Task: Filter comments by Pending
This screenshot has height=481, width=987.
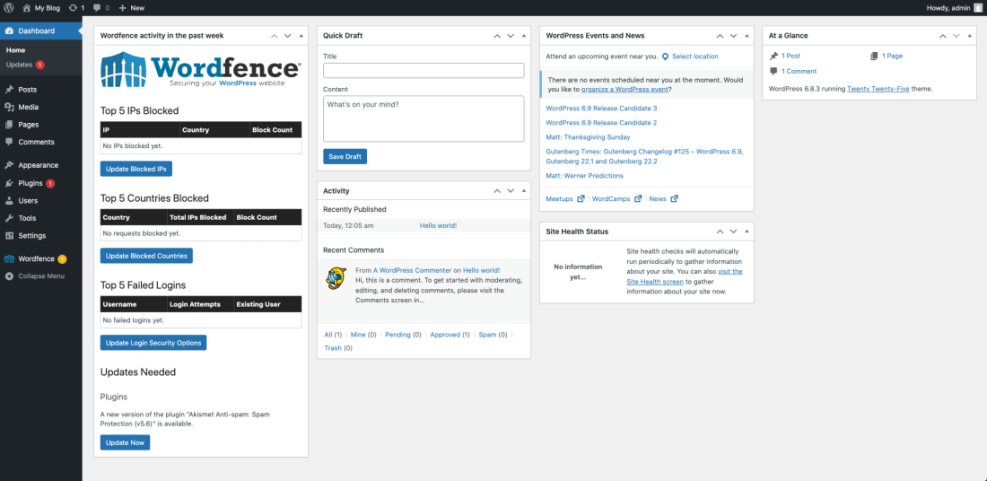Action: (398, 335)
